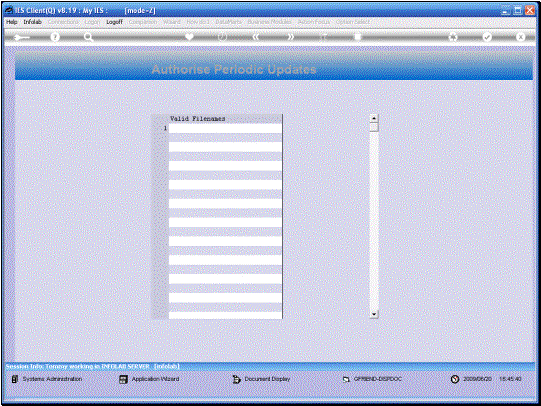Click the magnifying glass search icon

coord(88,37)
